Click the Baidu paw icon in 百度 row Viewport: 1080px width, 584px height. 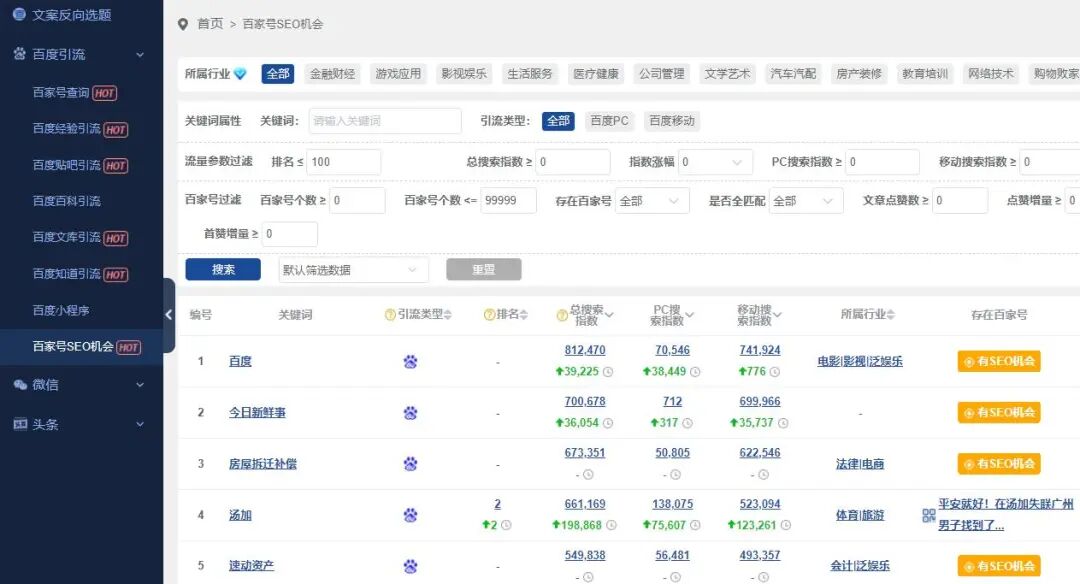pyautogui.click(x=411, y=362)
